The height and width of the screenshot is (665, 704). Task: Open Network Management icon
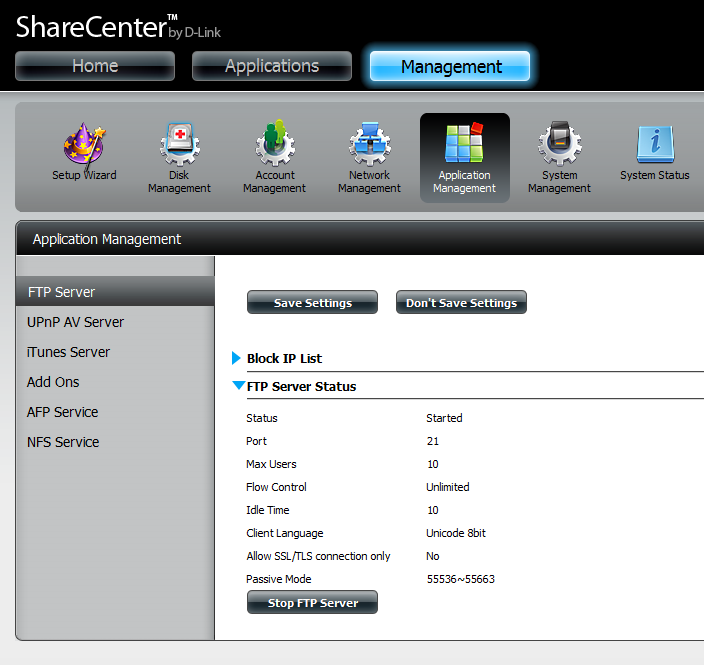[x=370, y=158]
